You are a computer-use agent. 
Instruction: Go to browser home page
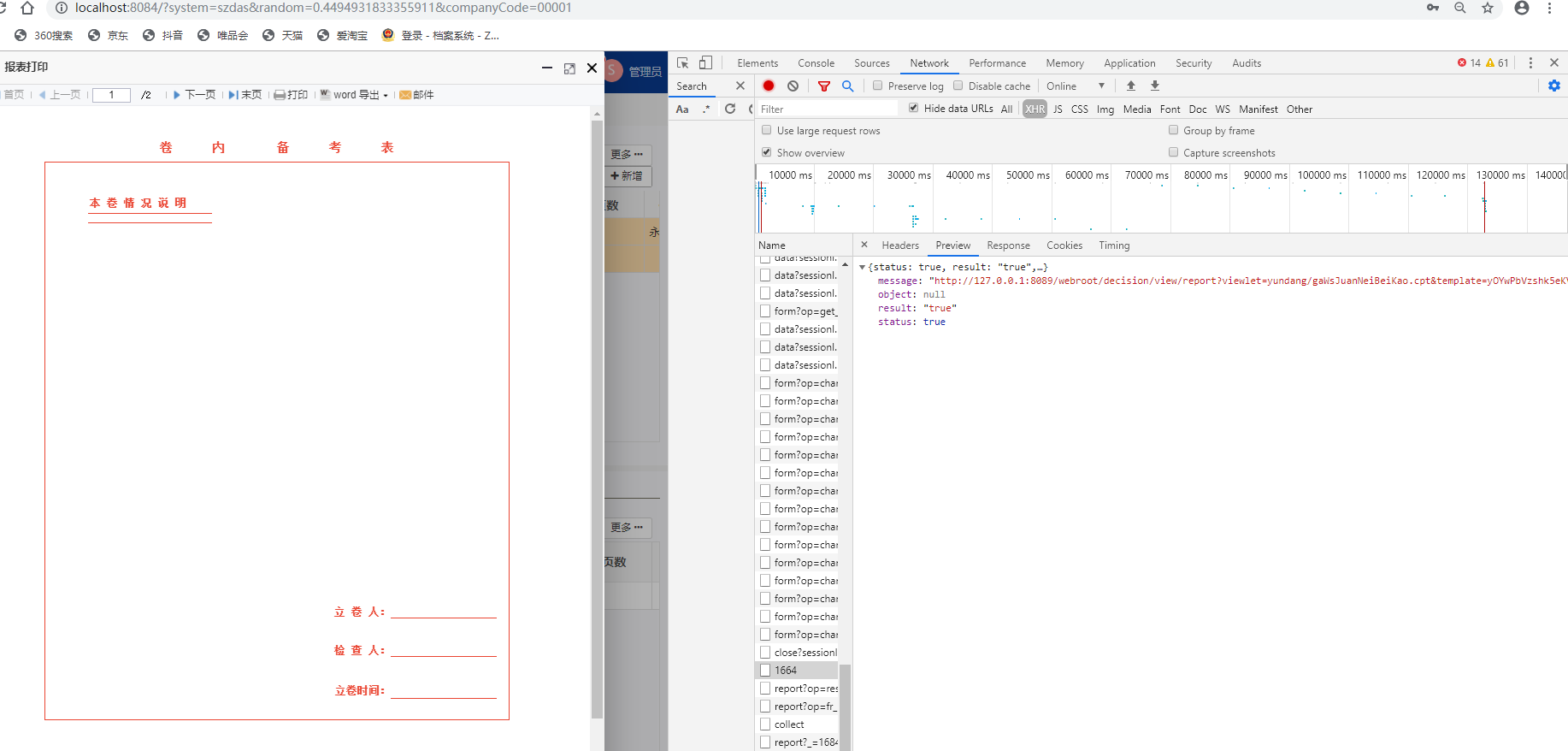pyautogui.click(x=27, y=8)
